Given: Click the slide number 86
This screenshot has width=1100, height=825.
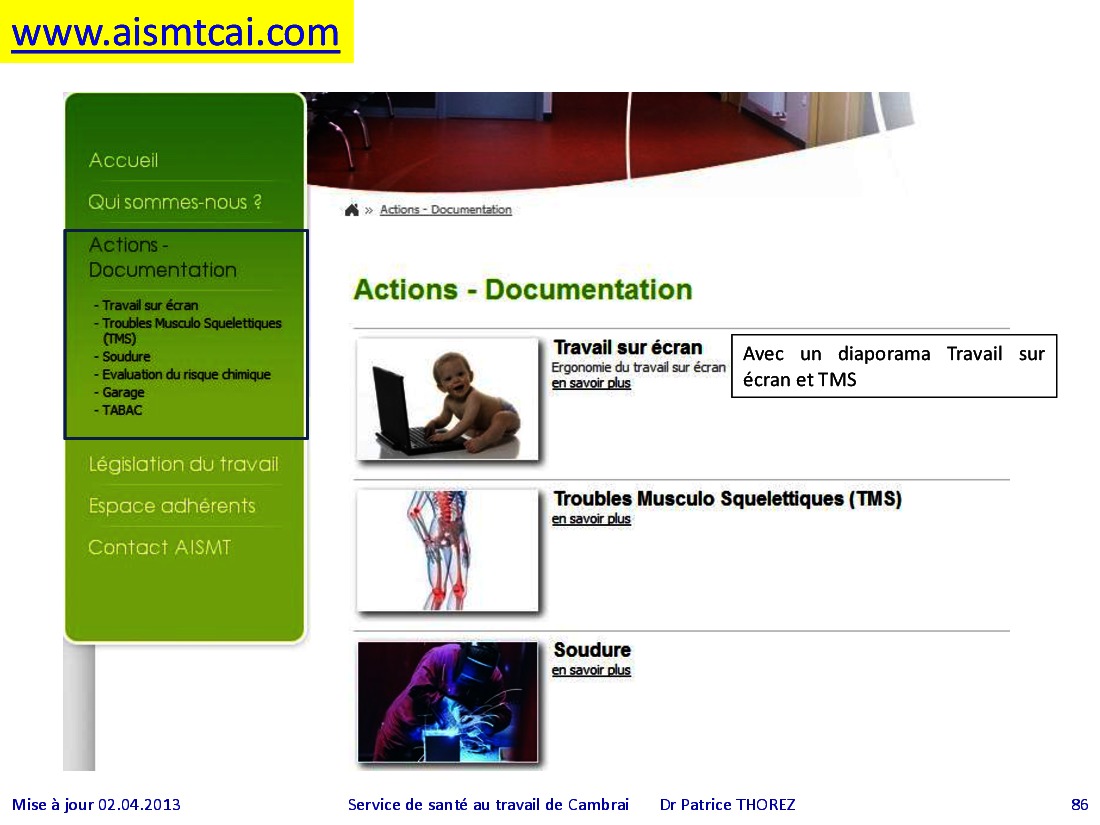Looking at the screenshot, I should (x=1079, y=805).
